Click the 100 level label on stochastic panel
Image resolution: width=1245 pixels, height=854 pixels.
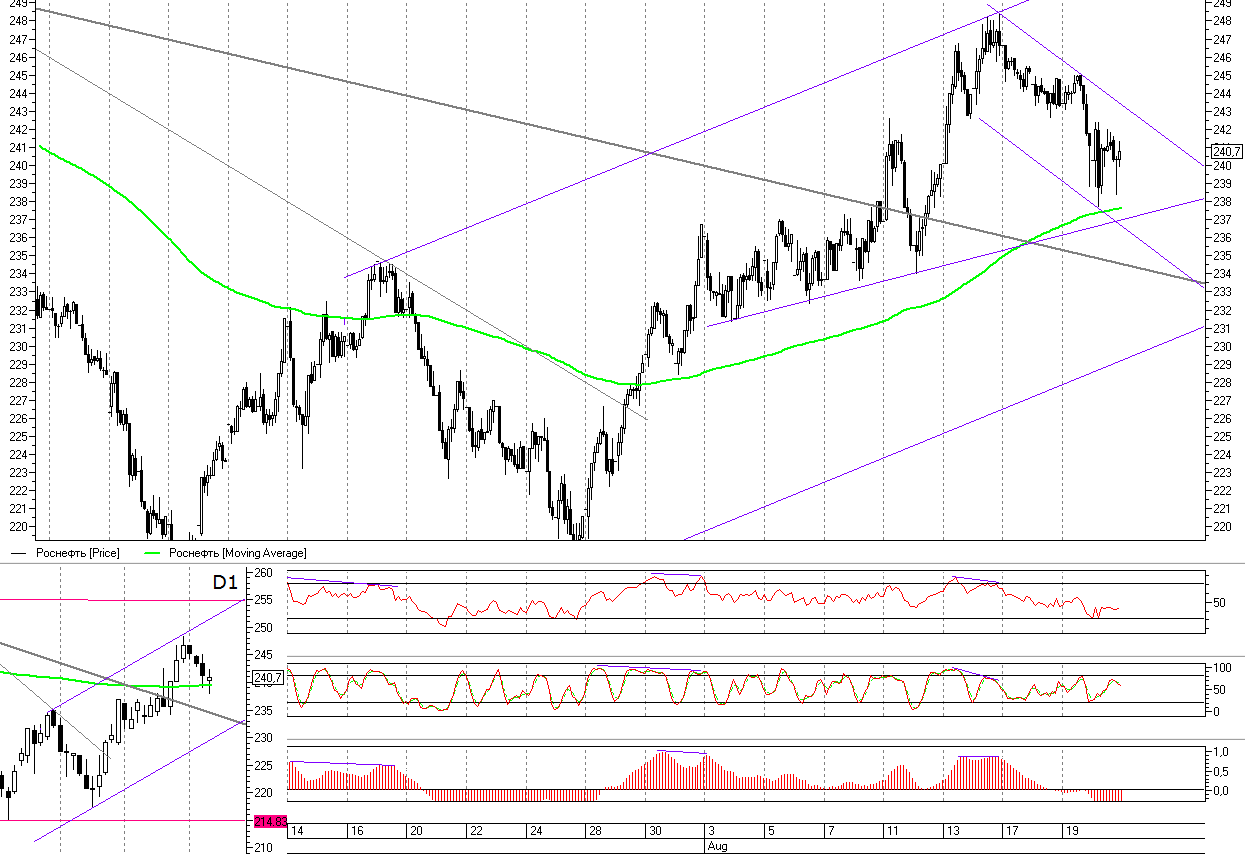[1221, 667]
